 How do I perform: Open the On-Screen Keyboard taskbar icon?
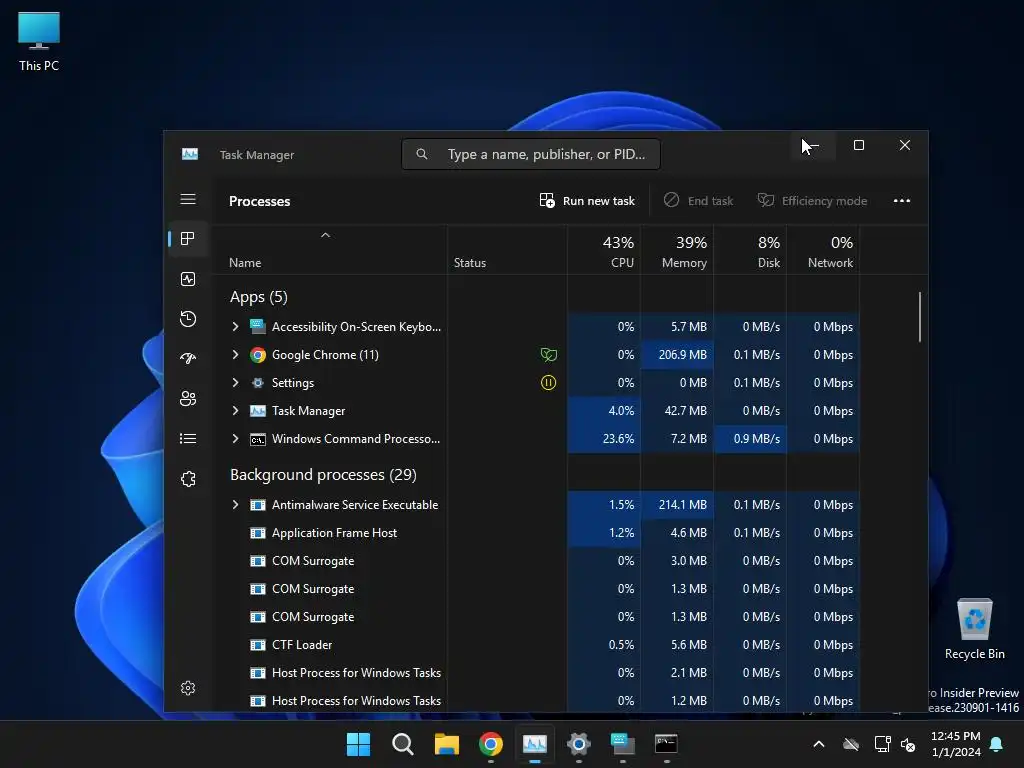pos(622,744)
